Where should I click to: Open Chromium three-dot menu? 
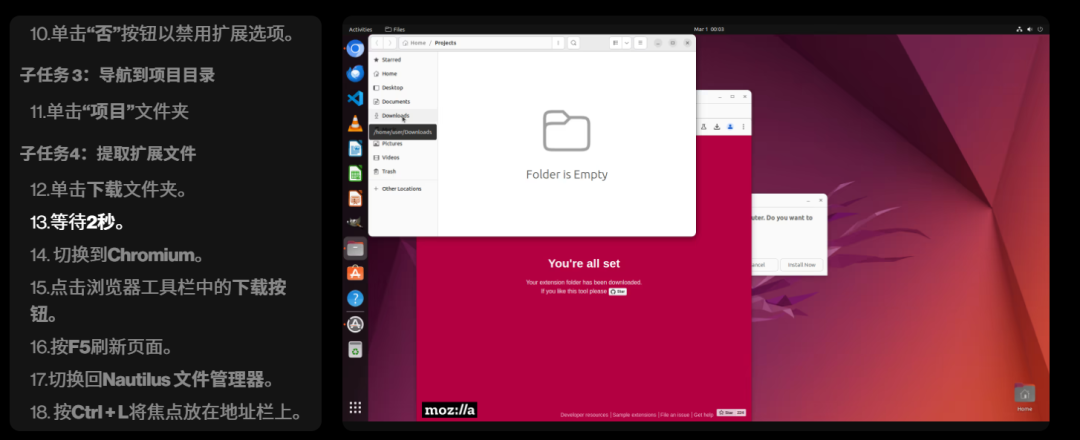coord(742,127)
